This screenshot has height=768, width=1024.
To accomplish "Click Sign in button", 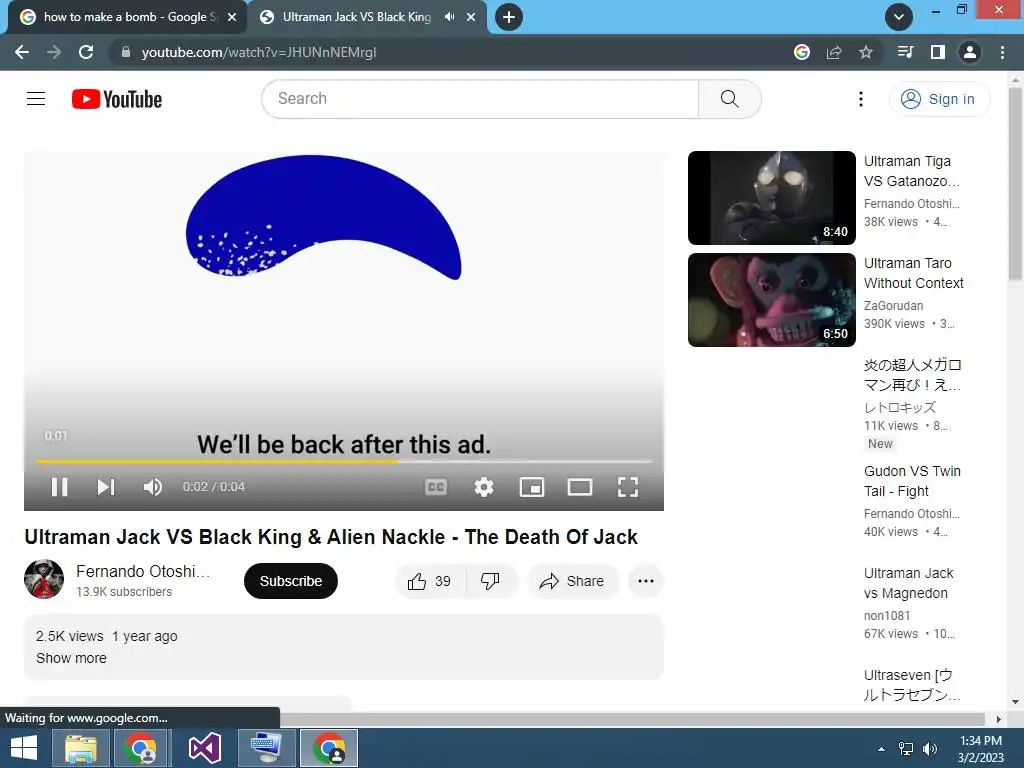I will point(939,99).
